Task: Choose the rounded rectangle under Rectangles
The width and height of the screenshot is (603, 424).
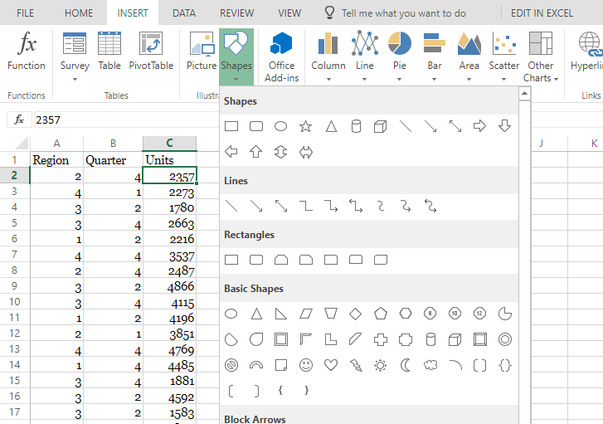Action: tap(256, 260)
